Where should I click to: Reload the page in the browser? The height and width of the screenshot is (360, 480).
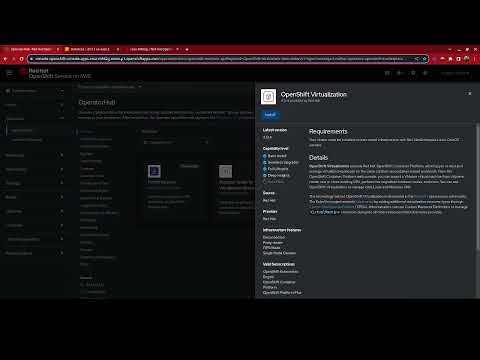click(21, 59)
